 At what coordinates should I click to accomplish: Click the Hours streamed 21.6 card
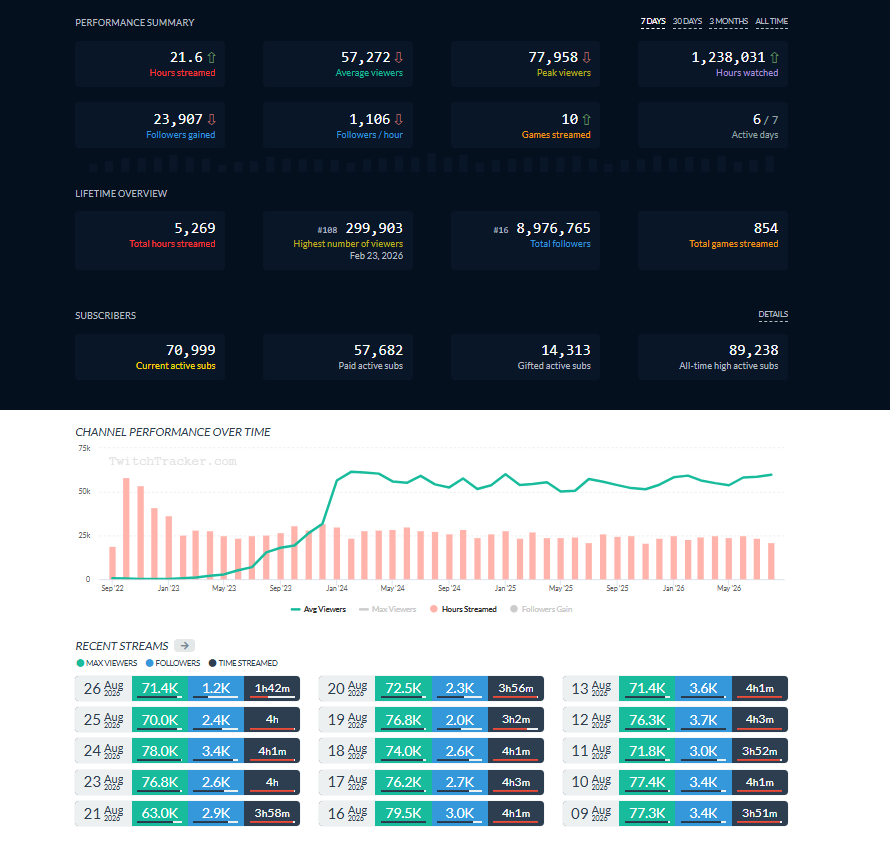point(150,64)
